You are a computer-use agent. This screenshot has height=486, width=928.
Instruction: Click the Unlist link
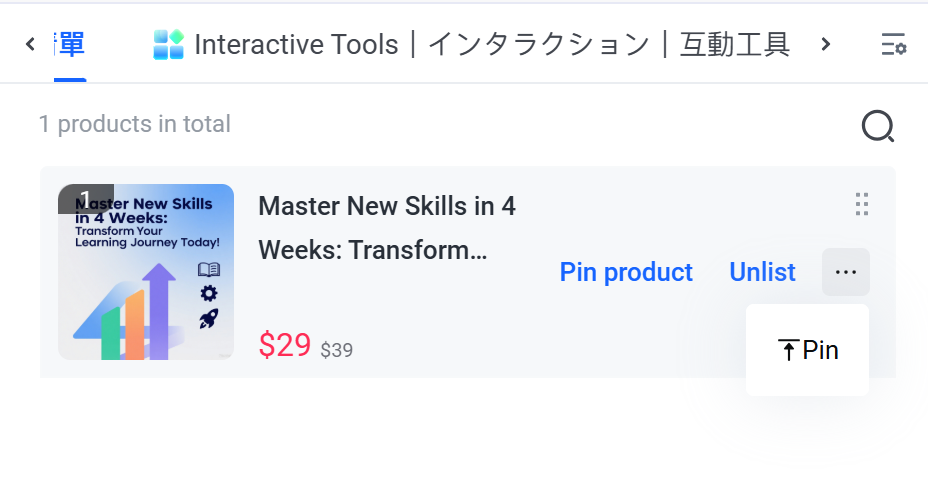tap(762, 272)
